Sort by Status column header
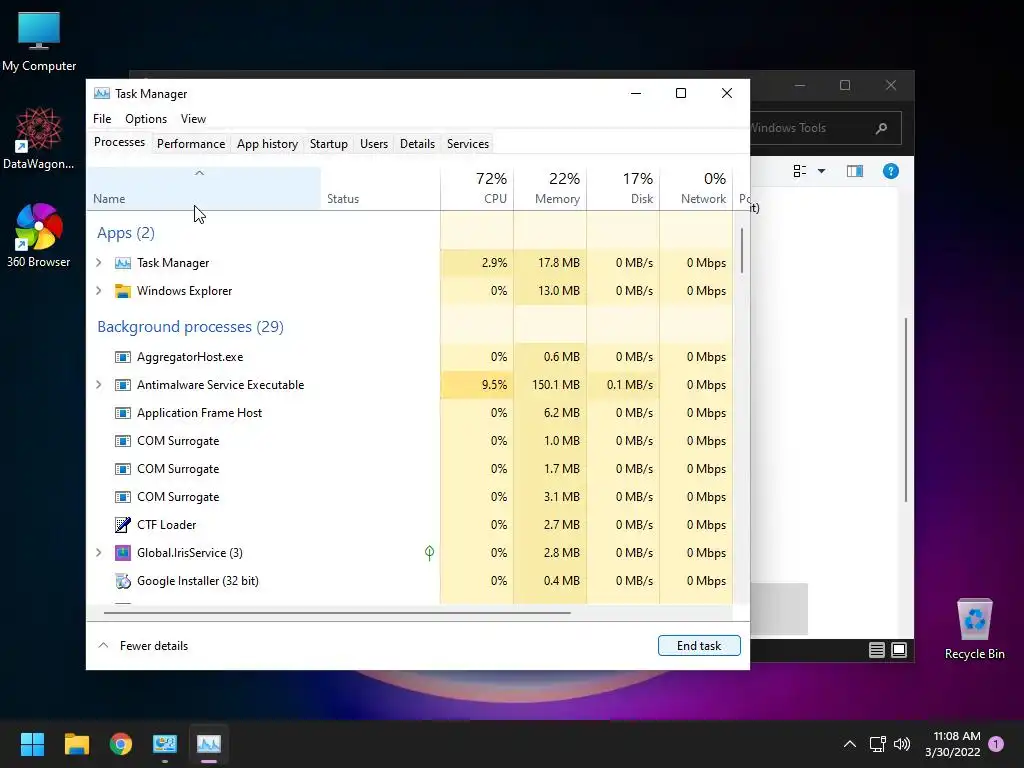 [x=380, y=188]
